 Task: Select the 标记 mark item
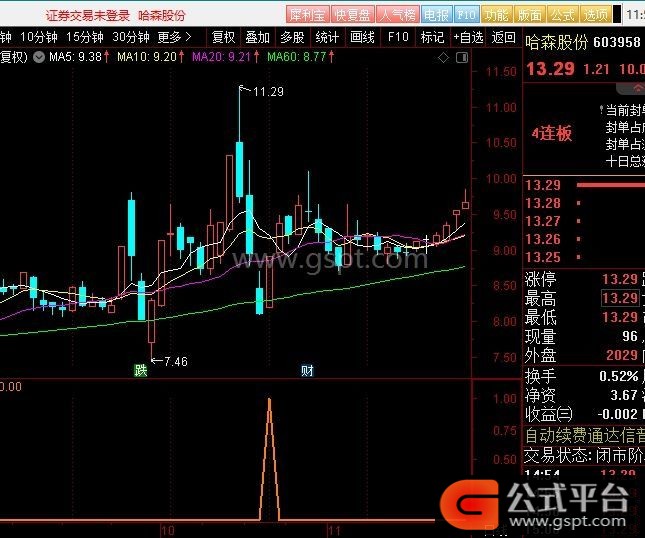click(x=432, y=37)
